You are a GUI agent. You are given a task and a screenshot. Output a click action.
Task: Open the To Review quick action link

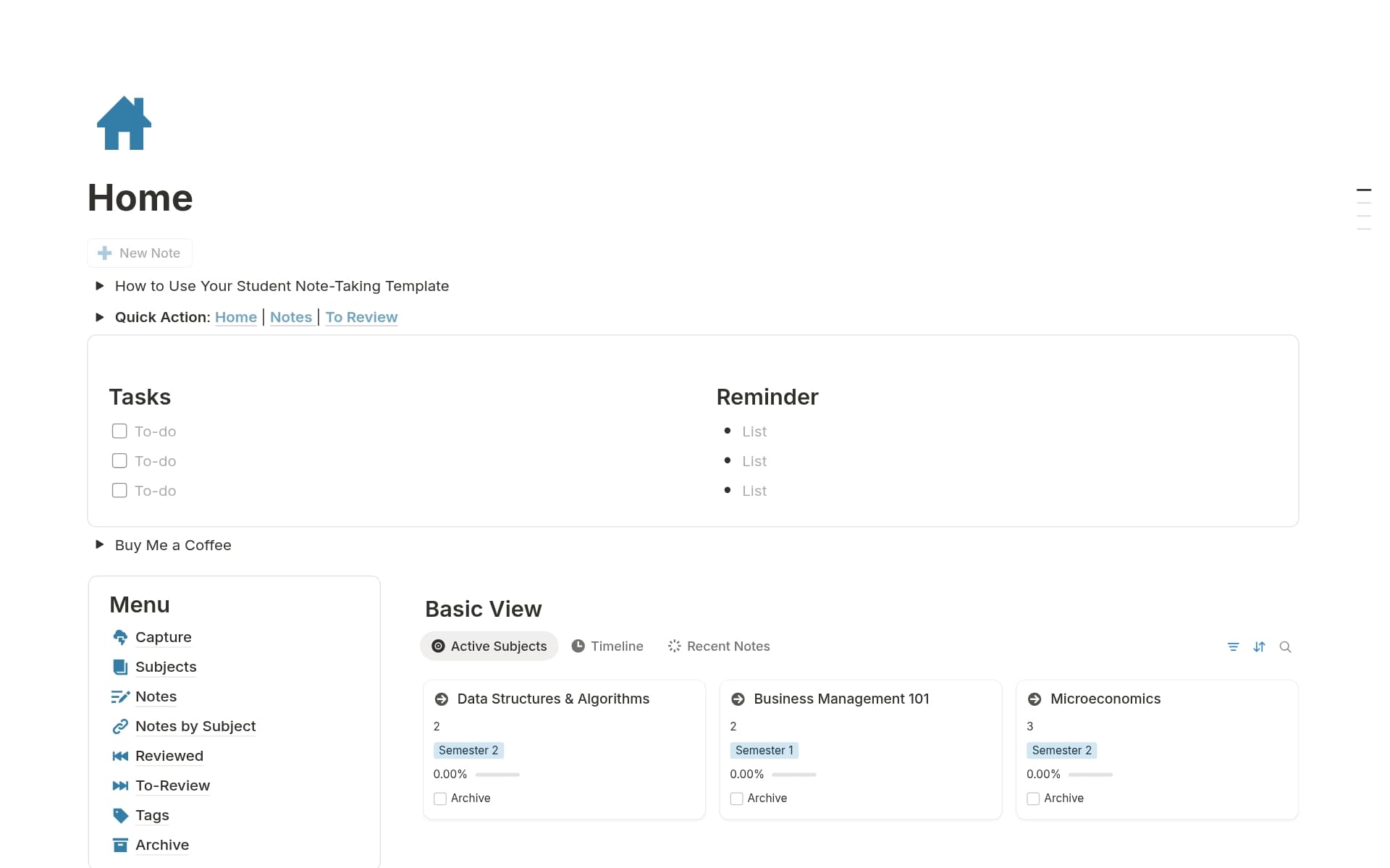tap(361, 317)
